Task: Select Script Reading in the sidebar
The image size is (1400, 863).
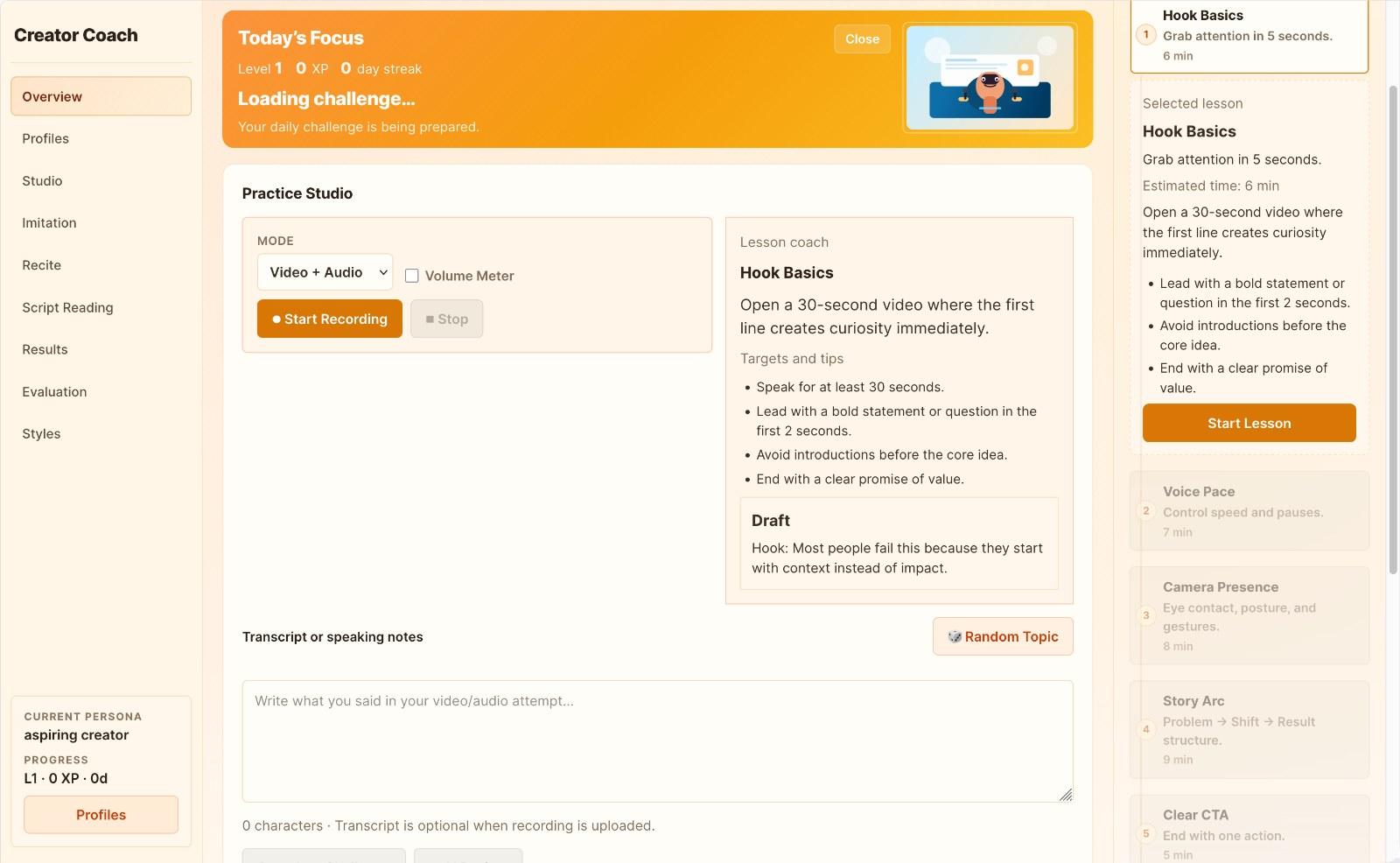Action: (x=67, y=307)
